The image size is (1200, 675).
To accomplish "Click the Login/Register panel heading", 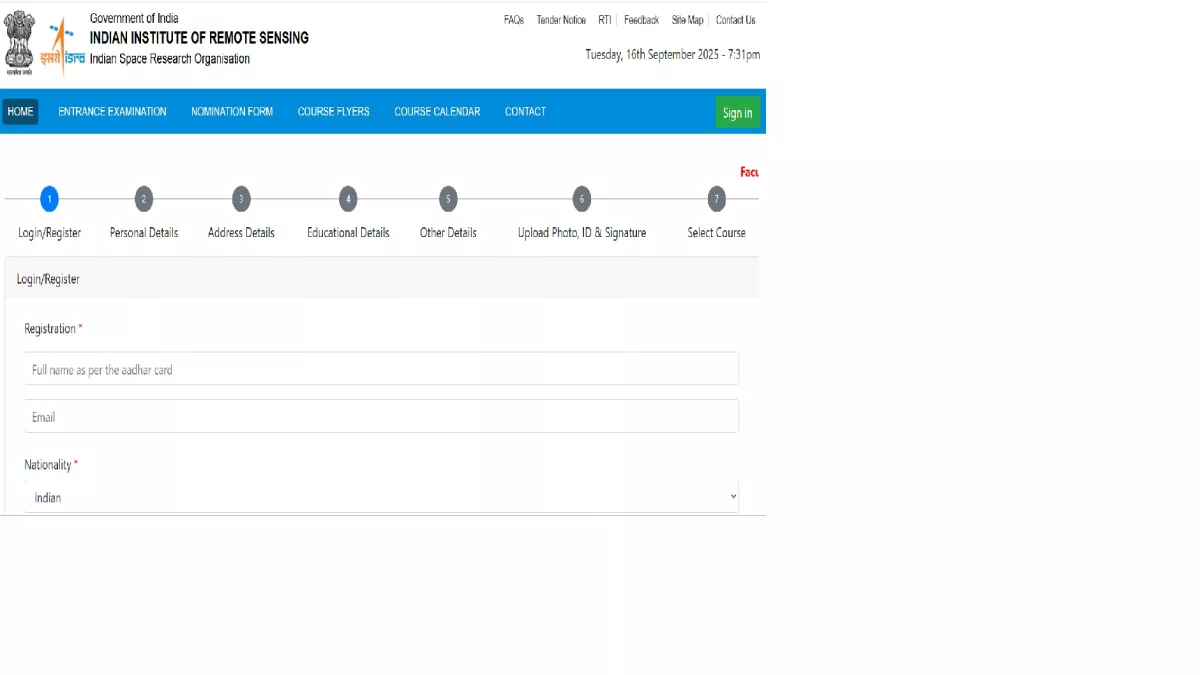I will click(x=48, y=279).
